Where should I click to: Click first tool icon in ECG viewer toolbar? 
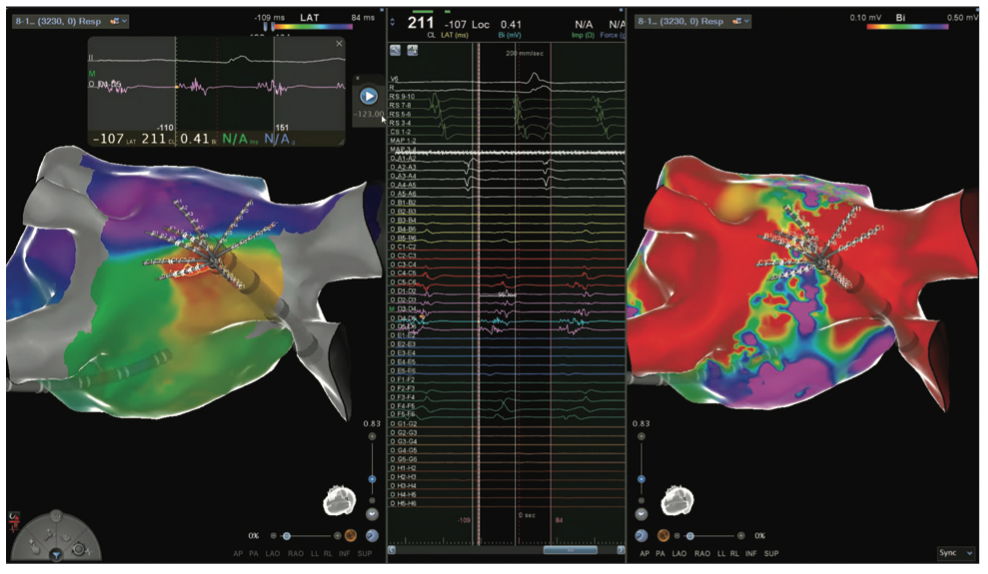[x=395, y=50]
